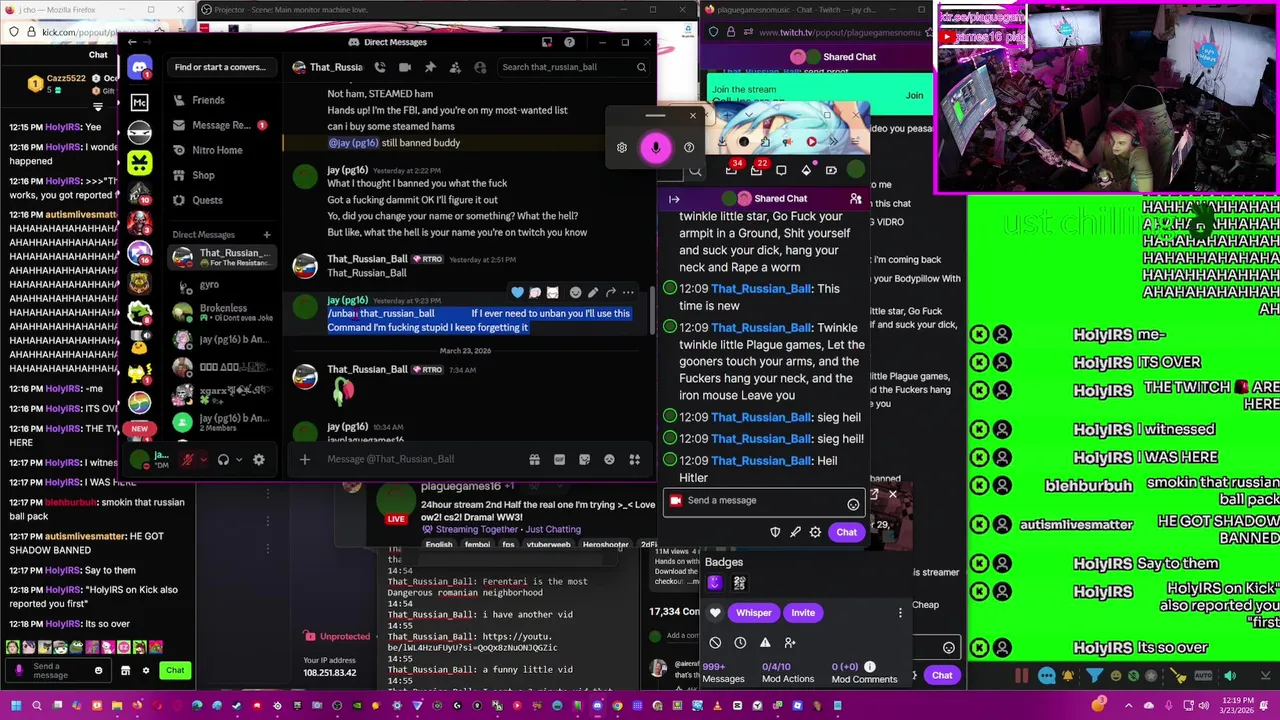The width and height of the screenshot is (1280, 720).
Task: Toggle Discord microphone mute in user panel
Action: tap(187, 459)
